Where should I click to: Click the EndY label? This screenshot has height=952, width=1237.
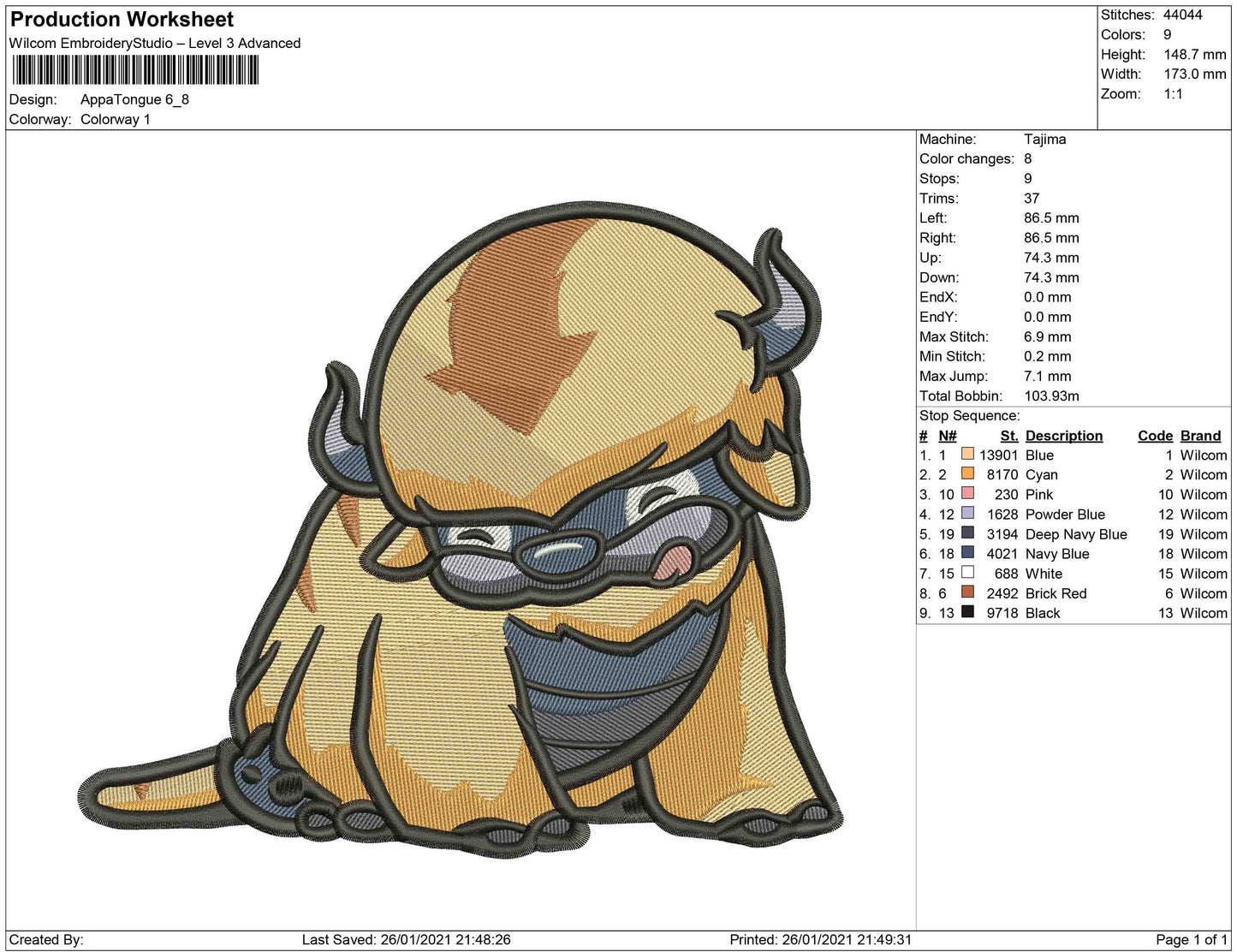coord(938,317)
